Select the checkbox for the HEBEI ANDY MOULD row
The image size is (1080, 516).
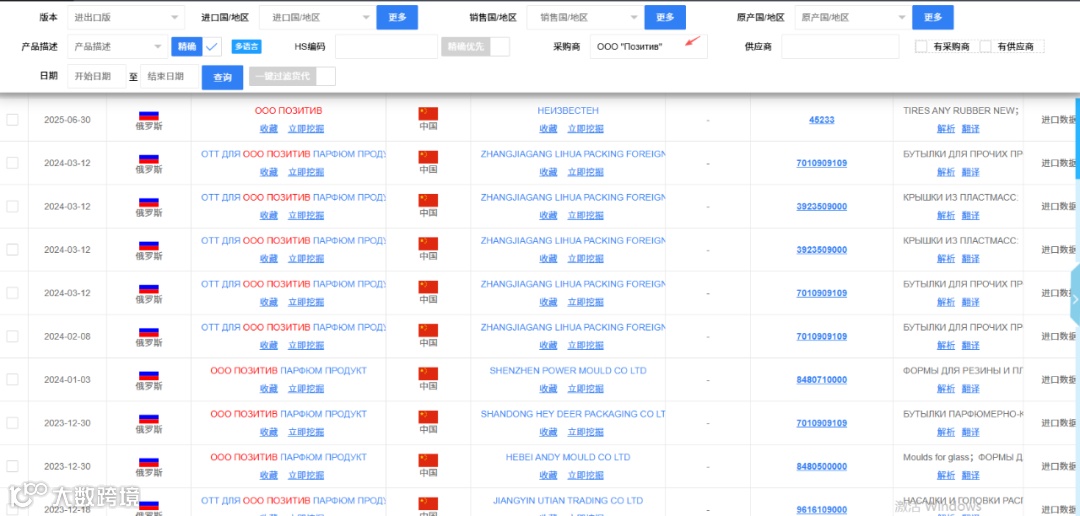[12, 466]
